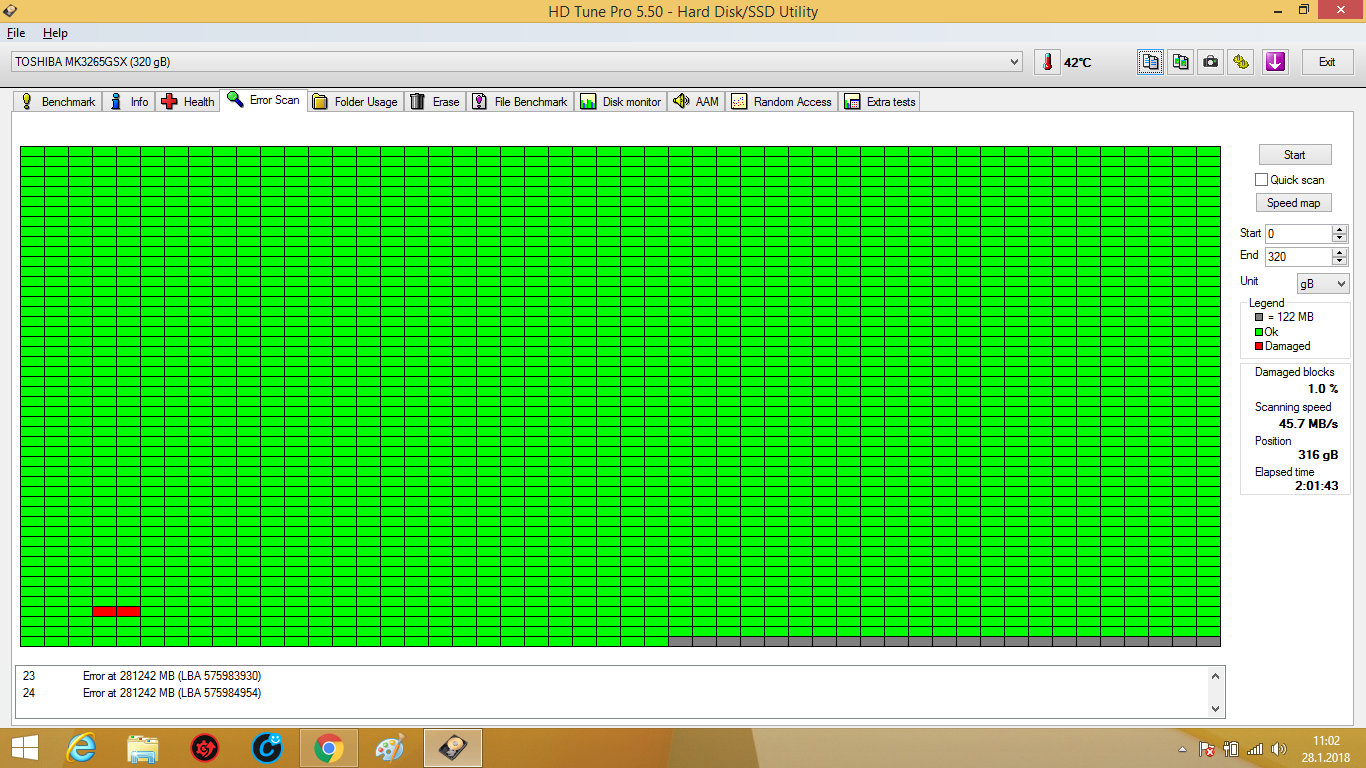Click the red Damaged legend swatch
1366x768 pixels.
[1258, 346]
